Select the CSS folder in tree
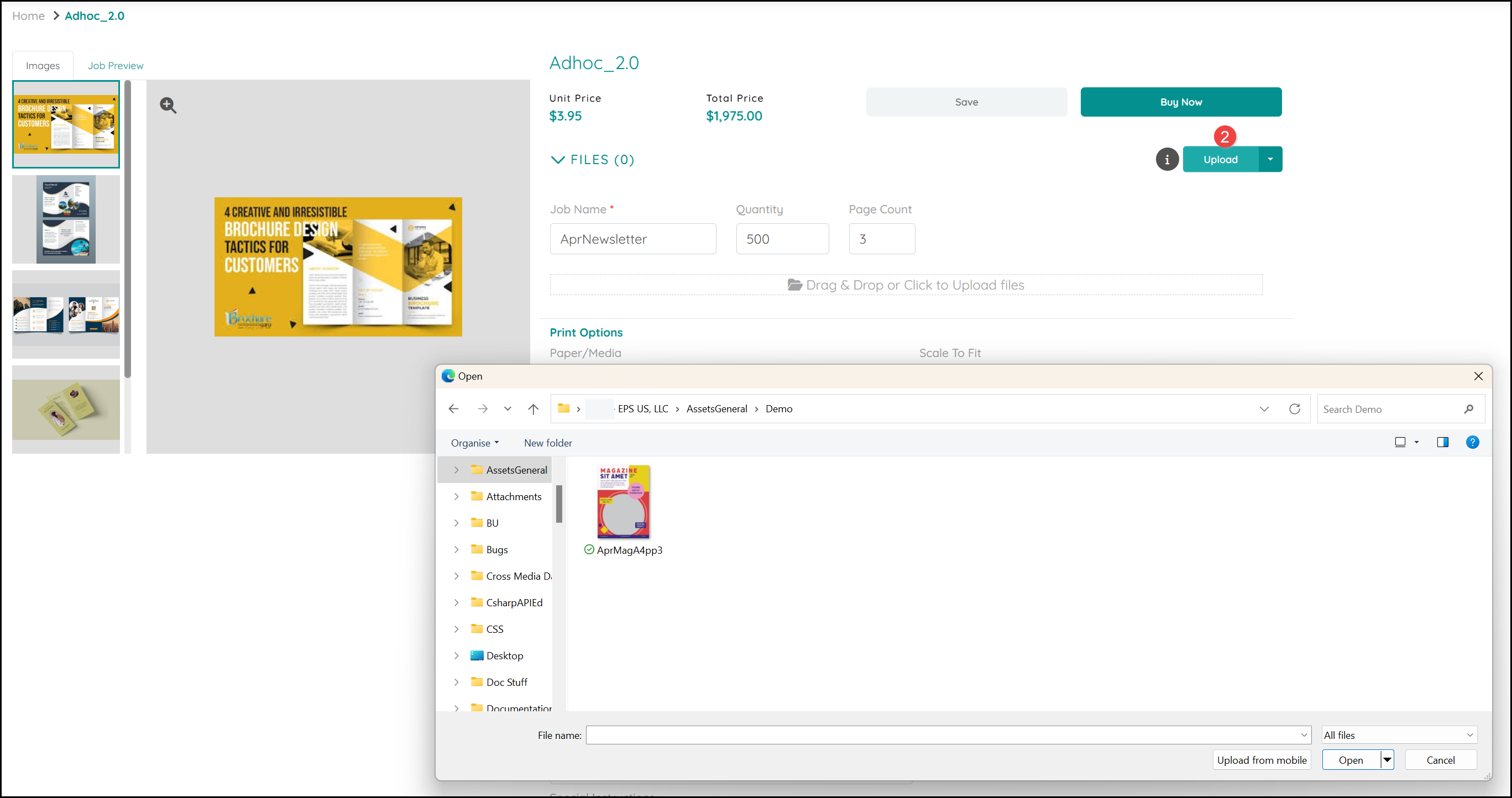Image resolution: width=1512 pixels, height=798 pixels. pyautogui.click(x=494, y=629)
